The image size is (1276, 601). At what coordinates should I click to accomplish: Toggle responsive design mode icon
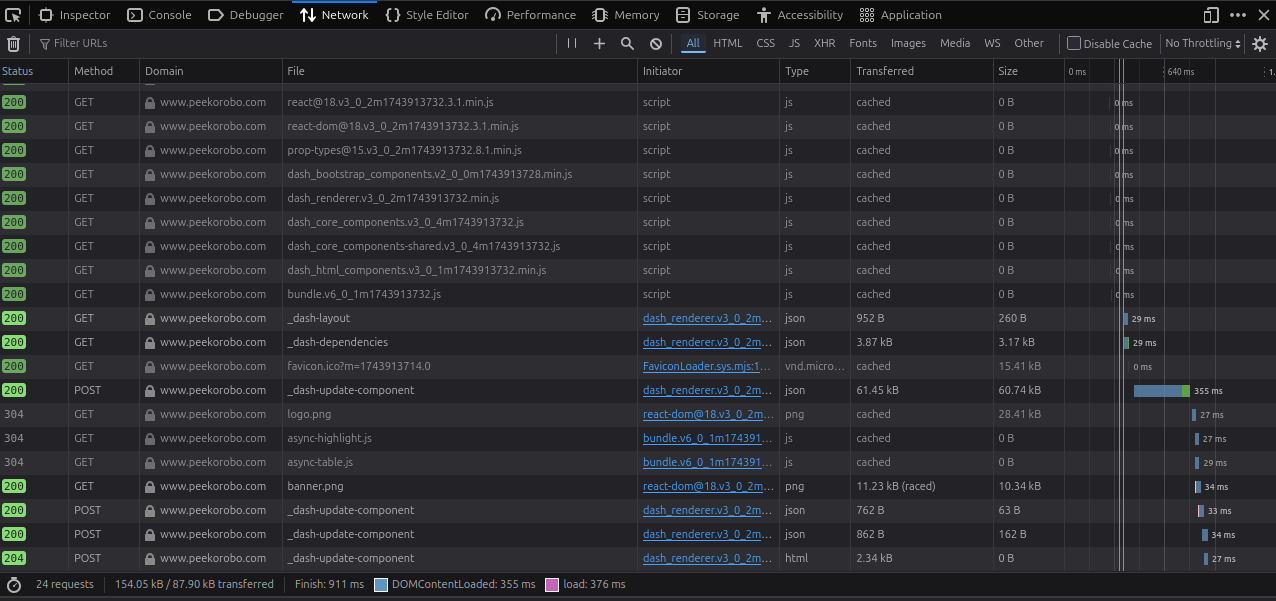click(1211, 15)
